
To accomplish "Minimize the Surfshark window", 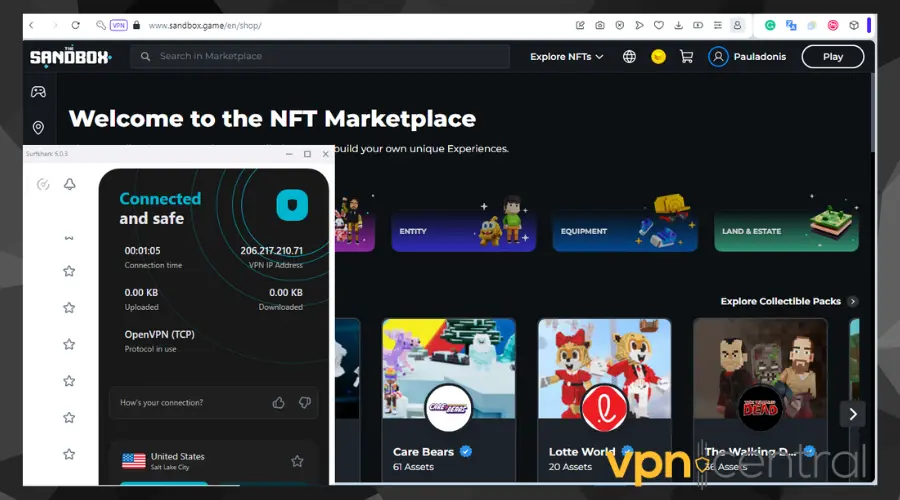I will (289, 154).
